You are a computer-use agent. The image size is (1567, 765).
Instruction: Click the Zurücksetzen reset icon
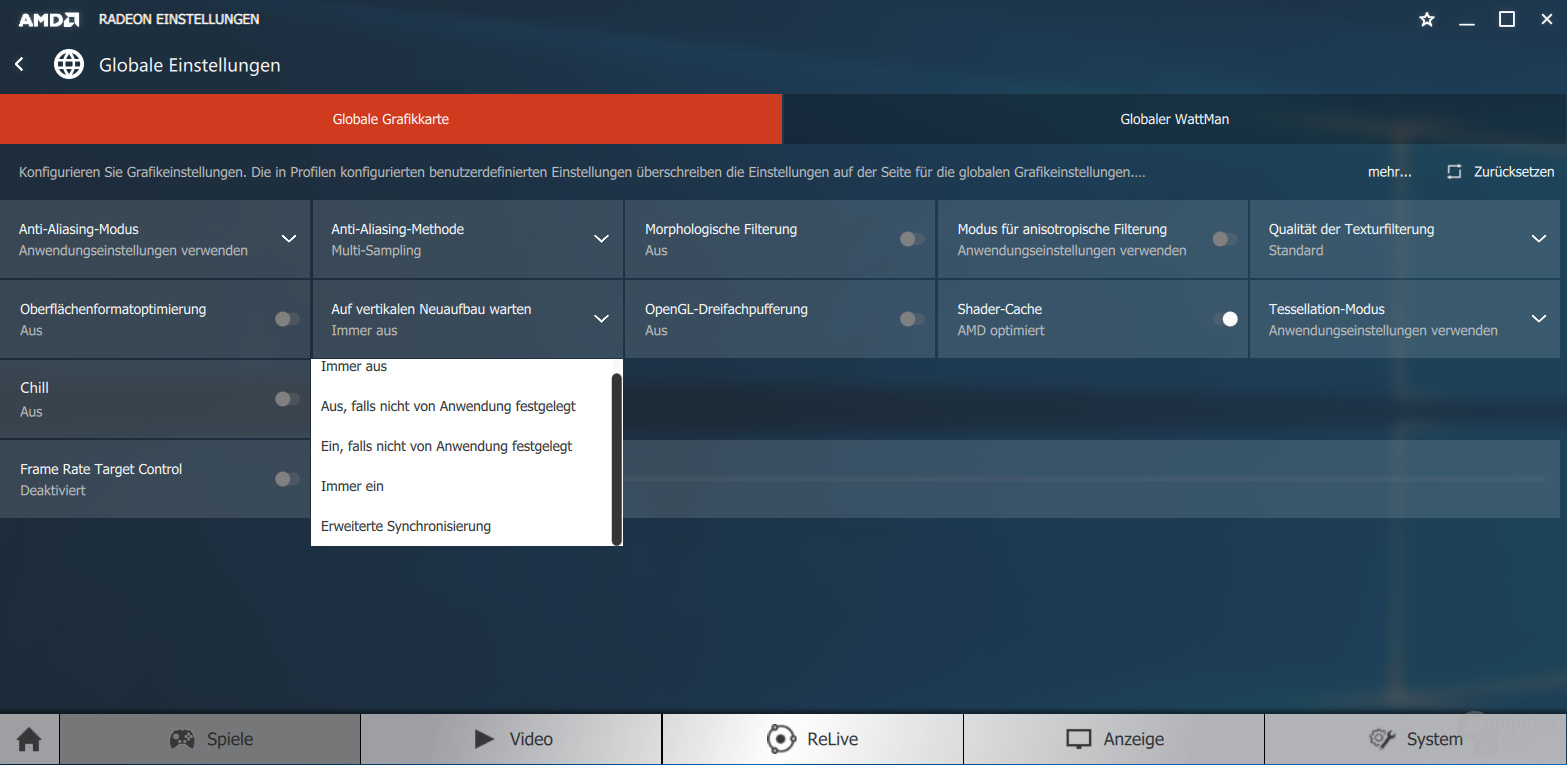coord(1454,172)
